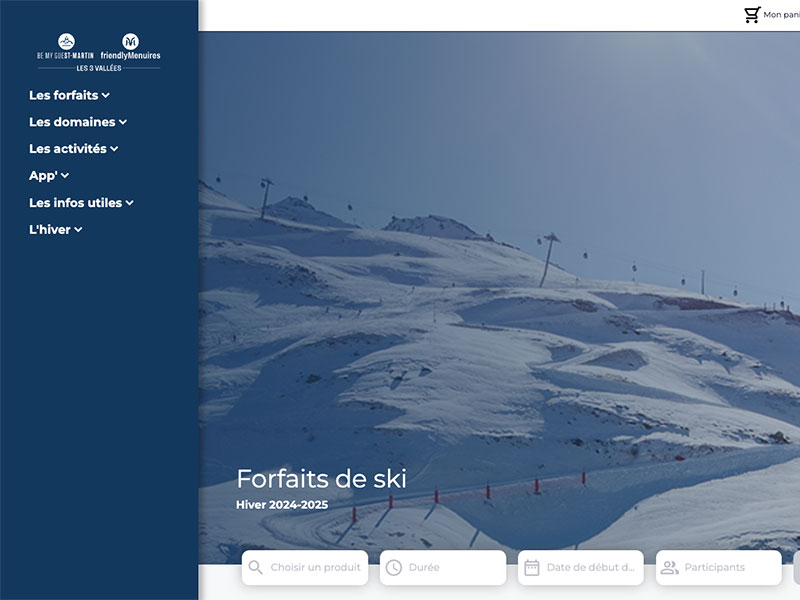Expand the chevron next to Les domaines
800x600 pixels.
click(123, 123)
